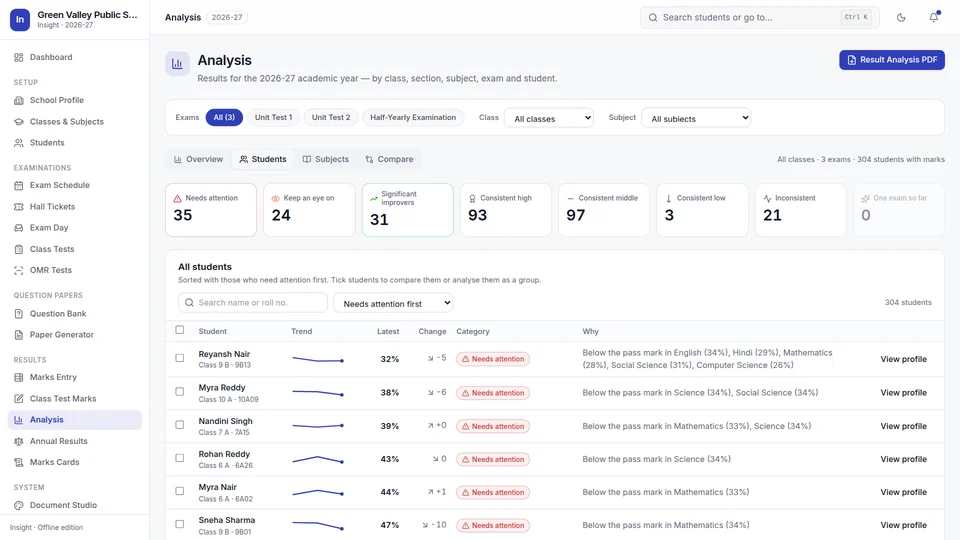Click the 304 students count text
960x540 pixels.
click(x=908, y=302)
